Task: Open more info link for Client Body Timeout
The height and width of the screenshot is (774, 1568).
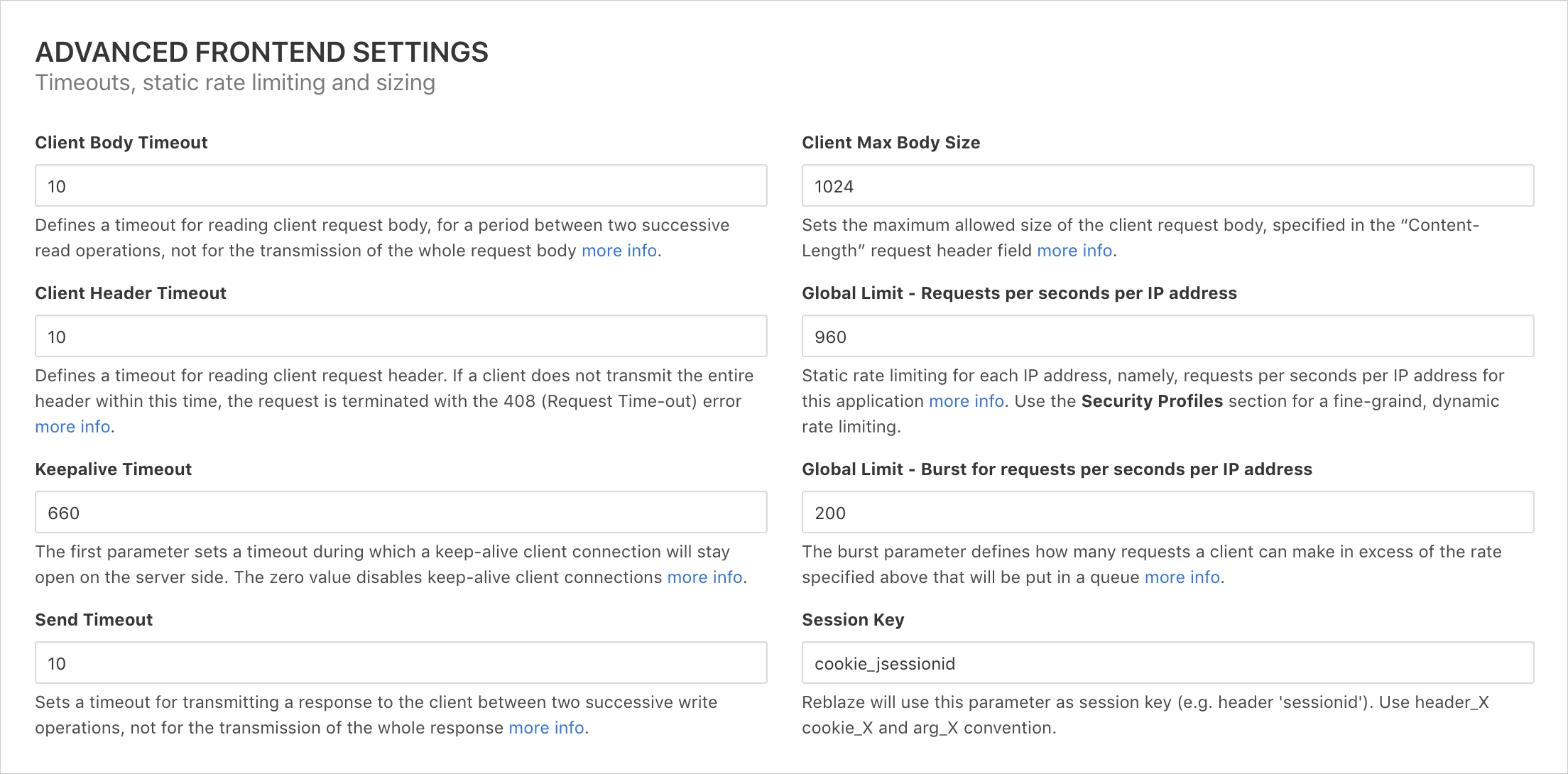Action: point(619,251)
